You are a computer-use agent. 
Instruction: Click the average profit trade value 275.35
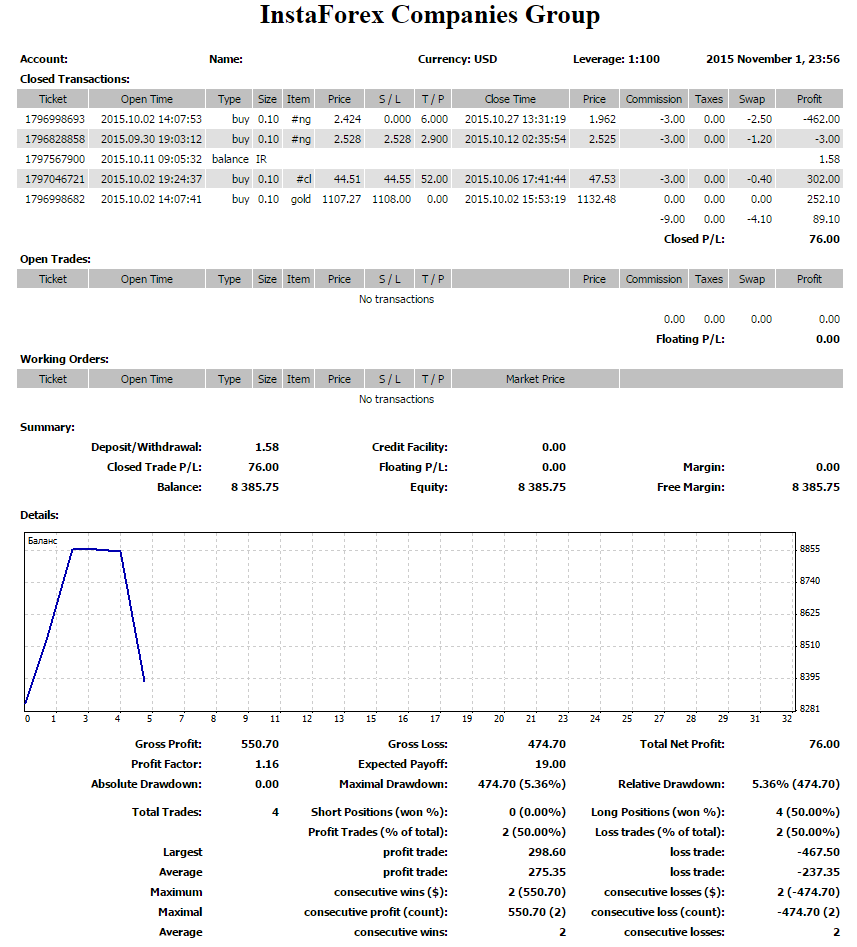coord(547,872)
